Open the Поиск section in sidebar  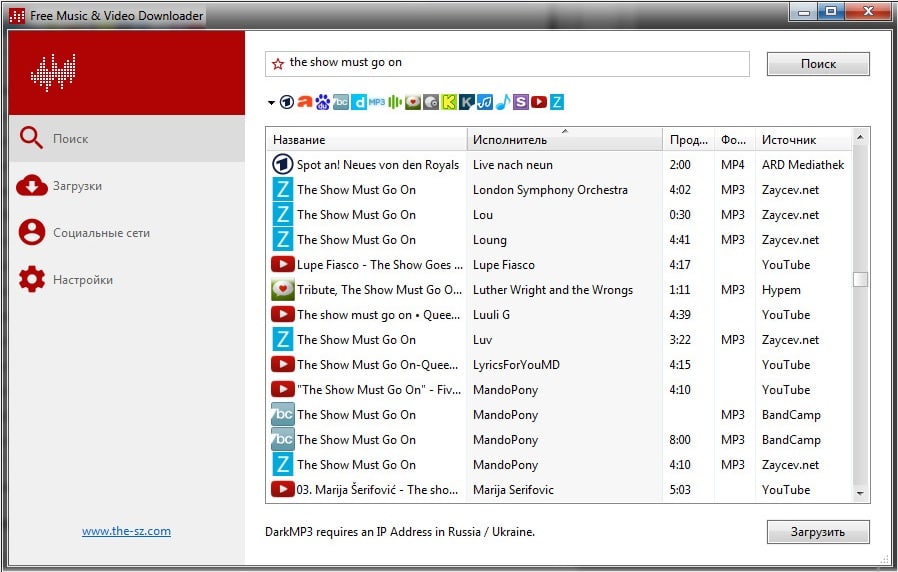tap(127, 139)
